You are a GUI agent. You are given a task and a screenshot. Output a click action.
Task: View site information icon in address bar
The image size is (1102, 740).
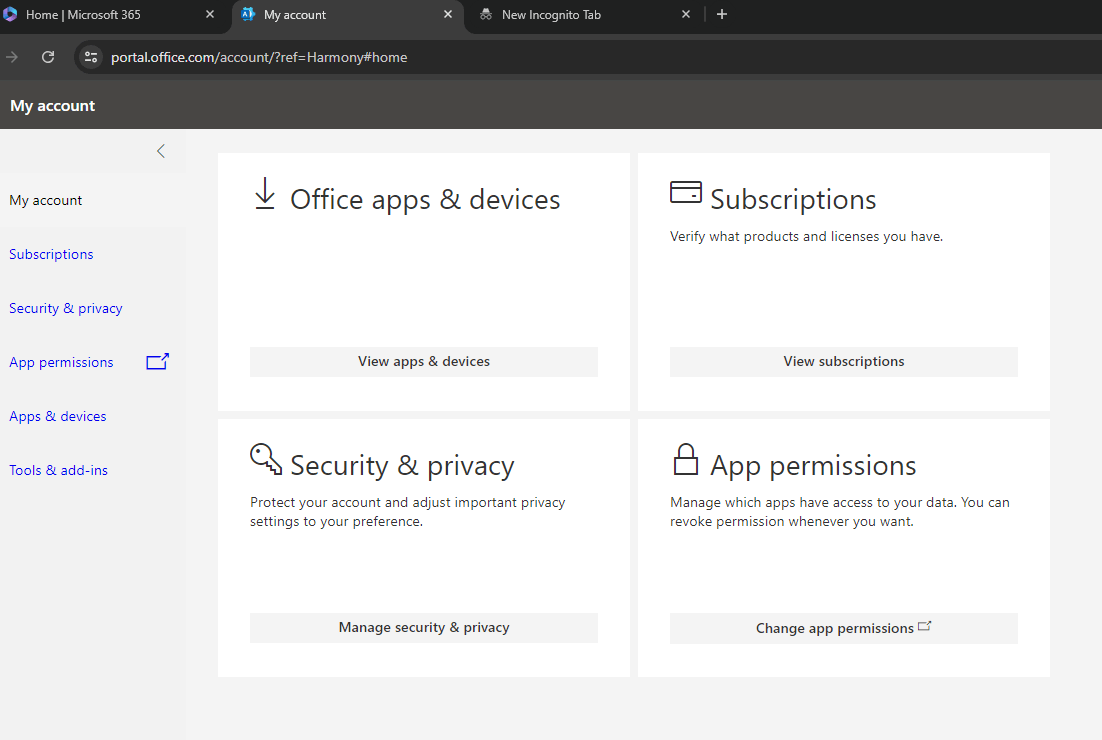[91, 57]
